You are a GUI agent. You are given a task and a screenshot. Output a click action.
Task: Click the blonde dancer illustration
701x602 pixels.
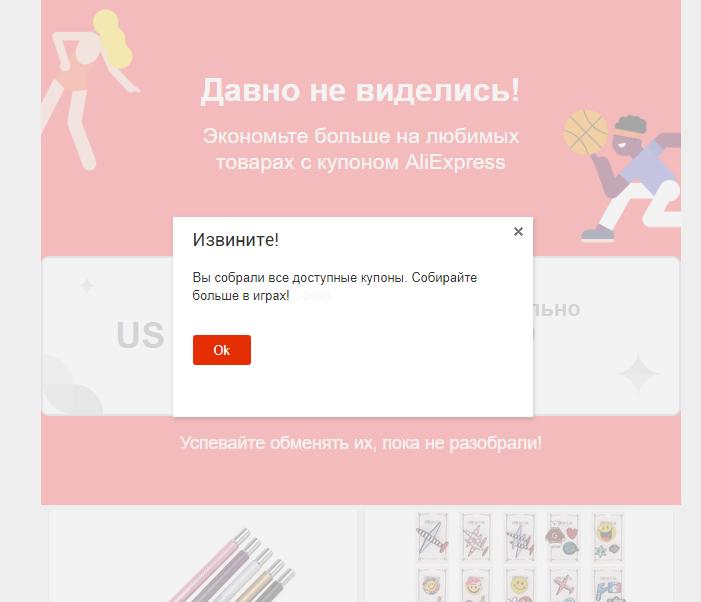click(89, 89)
